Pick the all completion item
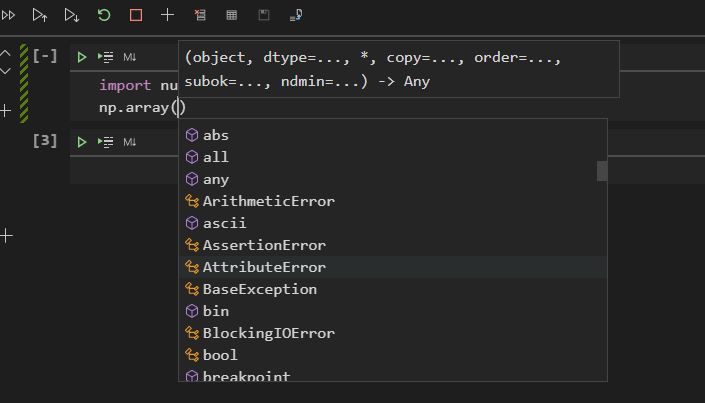Viewport: 705px width, 403px height. pyautogui.click(x=393, y=157)
